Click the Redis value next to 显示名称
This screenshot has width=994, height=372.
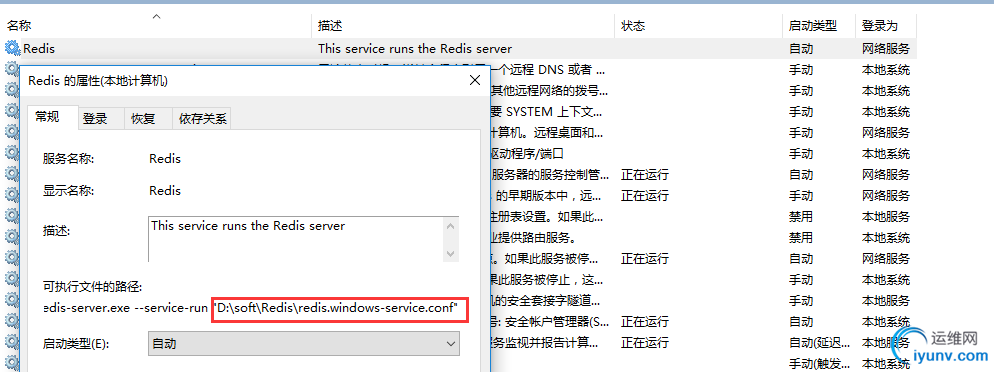tap(165, 190)
